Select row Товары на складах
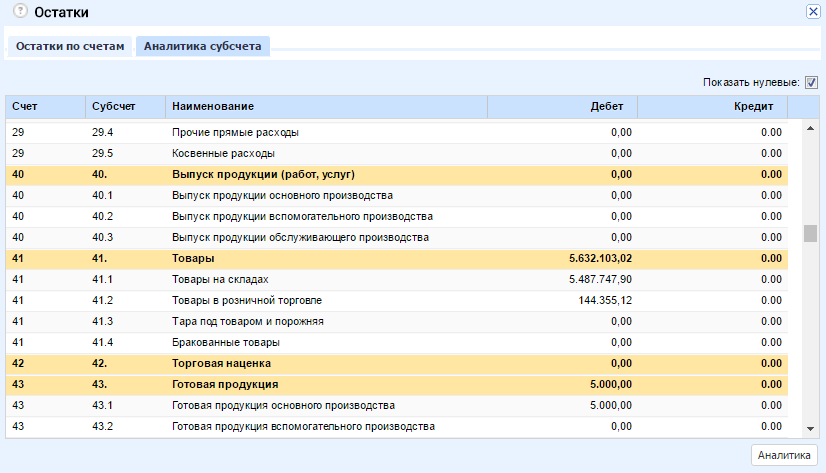Image resolution: width=826 pixels, height=473 pixels. 397,280
